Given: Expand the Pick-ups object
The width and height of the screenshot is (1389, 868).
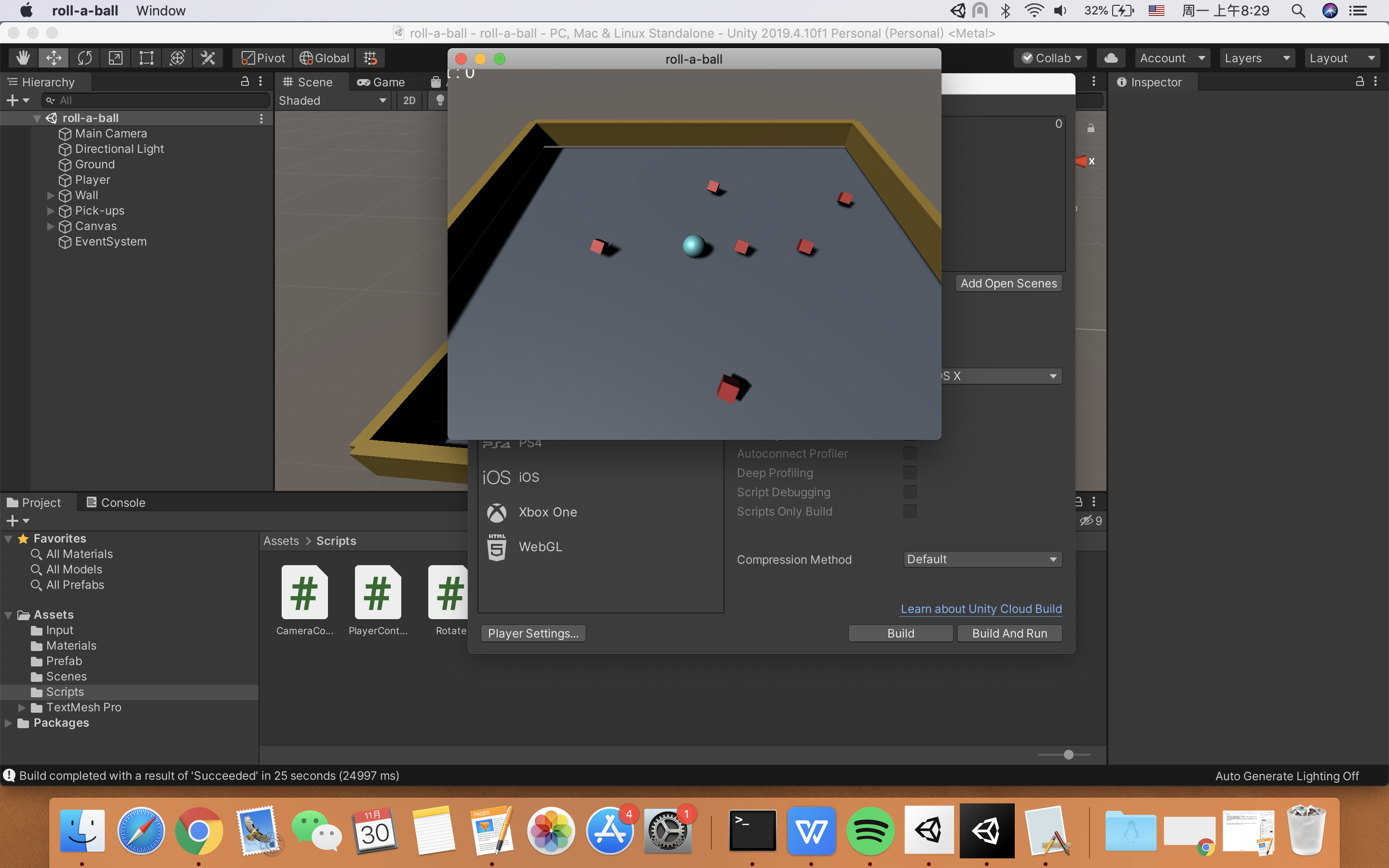Looking at the screenshot, I should tap(51, 211).
